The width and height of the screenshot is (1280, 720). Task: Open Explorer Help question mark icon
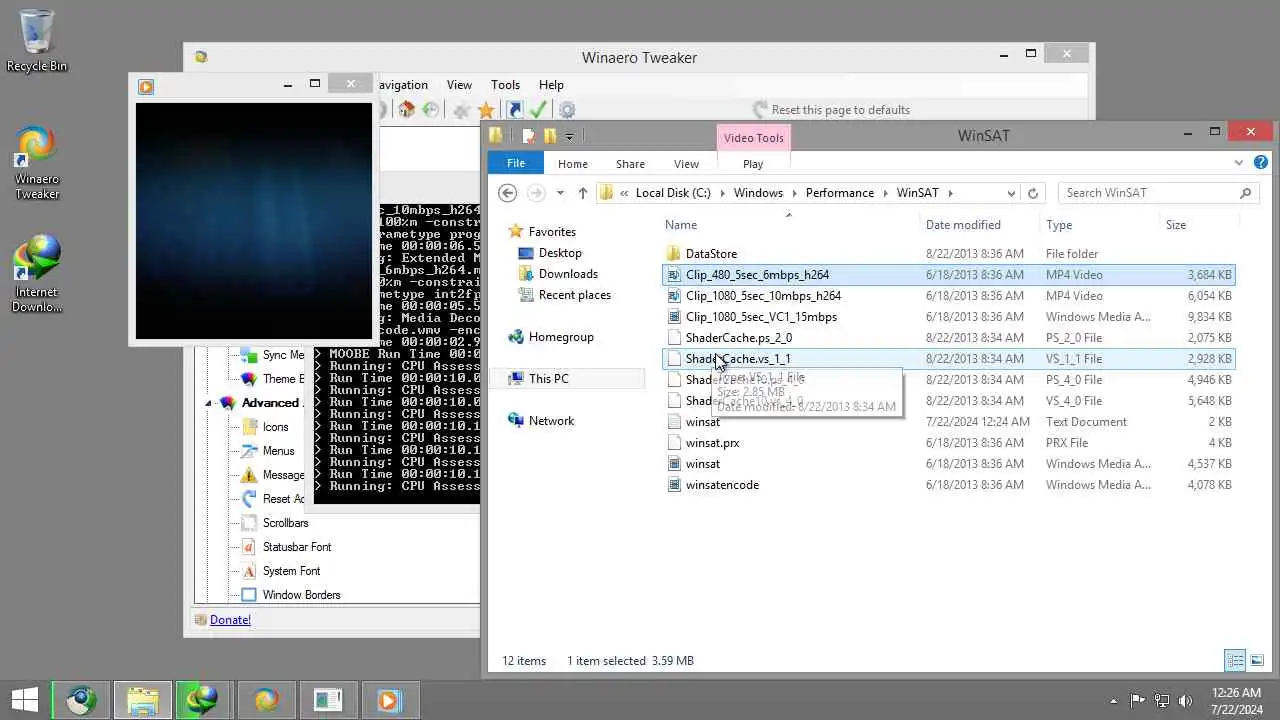pyautogui.click(x=1261, y=163)
